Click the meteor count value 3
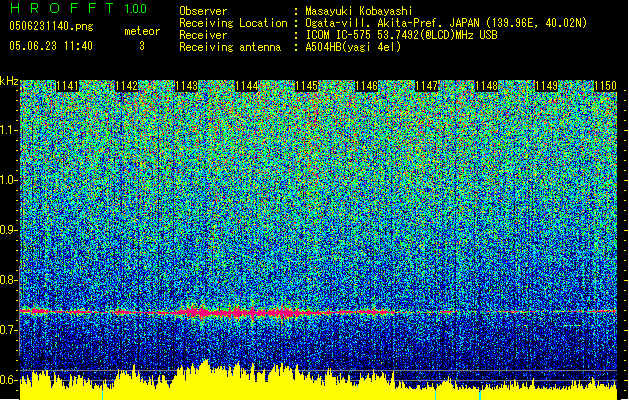 pos(142,46)
